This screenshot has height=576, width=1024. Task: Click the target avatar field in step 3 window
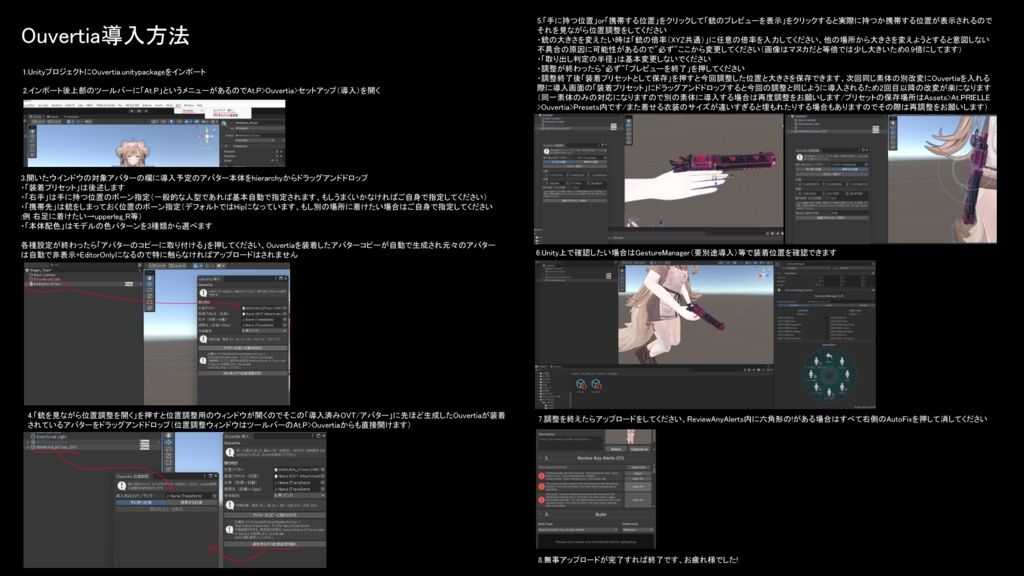[x=264, y=308]
